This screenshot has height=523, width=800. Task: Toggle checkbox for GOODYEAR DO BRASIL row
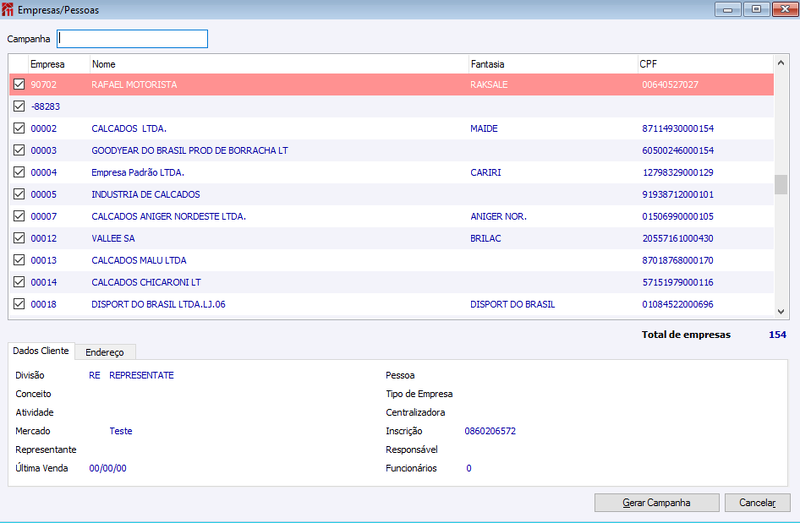click(x=19, y=150)
